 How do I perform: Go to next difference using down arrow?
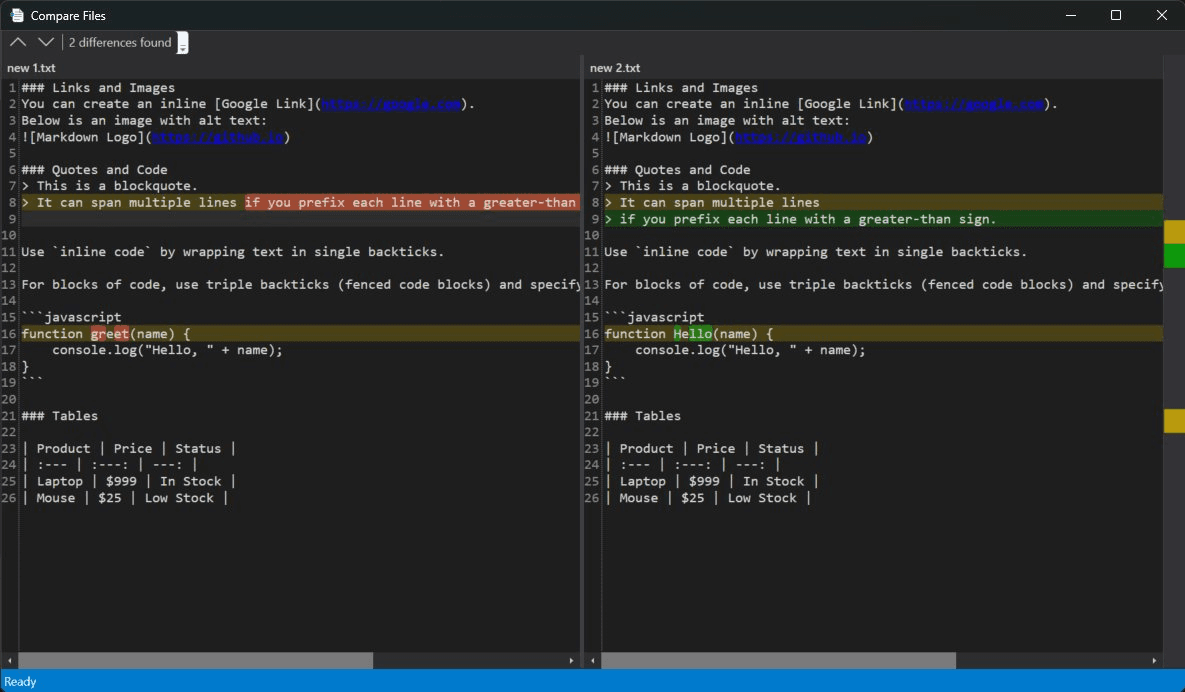click(46, 42)
